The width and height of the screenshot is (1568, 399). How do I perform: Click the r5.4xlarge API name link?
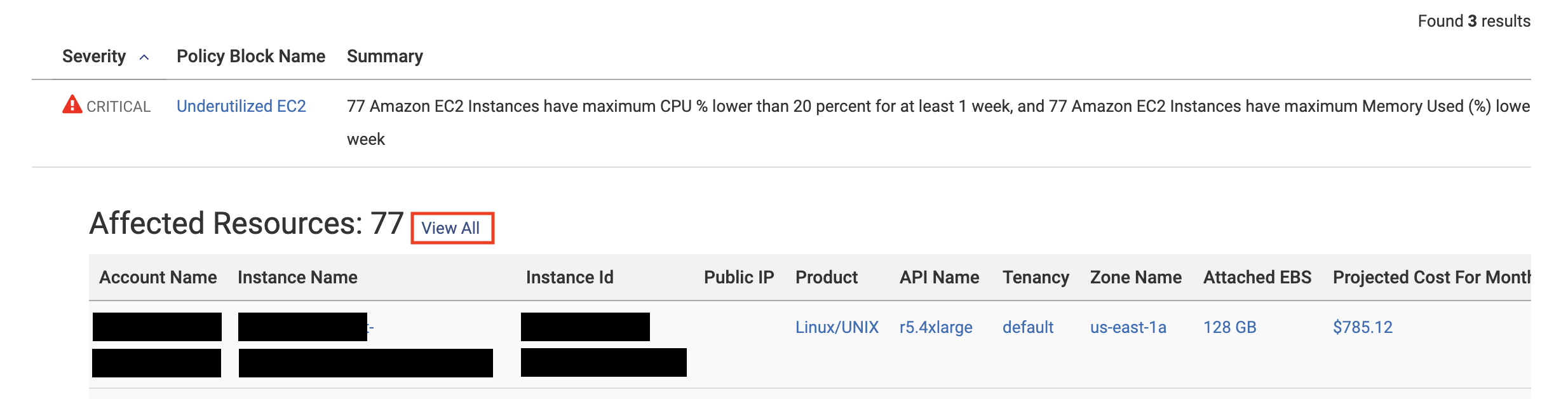click(x=936, y=327)
